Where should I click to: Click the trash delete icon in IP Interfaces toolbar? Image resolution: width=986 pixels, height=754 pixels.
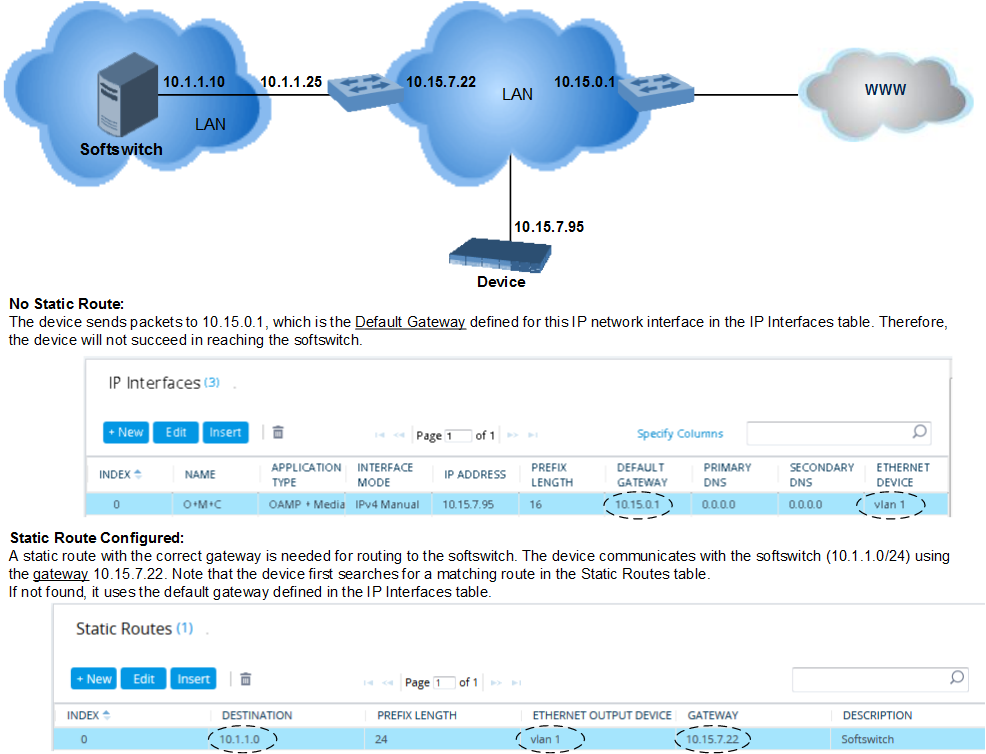(x=277, y=432)
